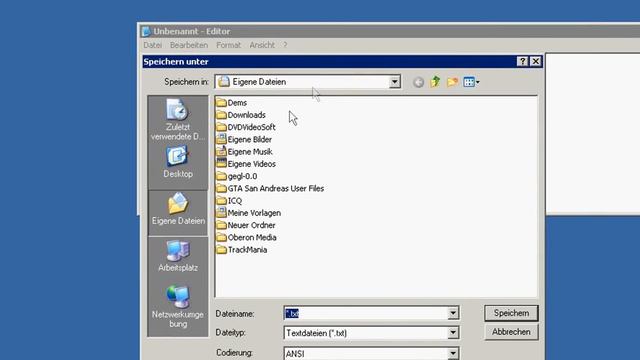Open the Format menu in Editor
Screen dimensions: 640x360
click(229, 45)
